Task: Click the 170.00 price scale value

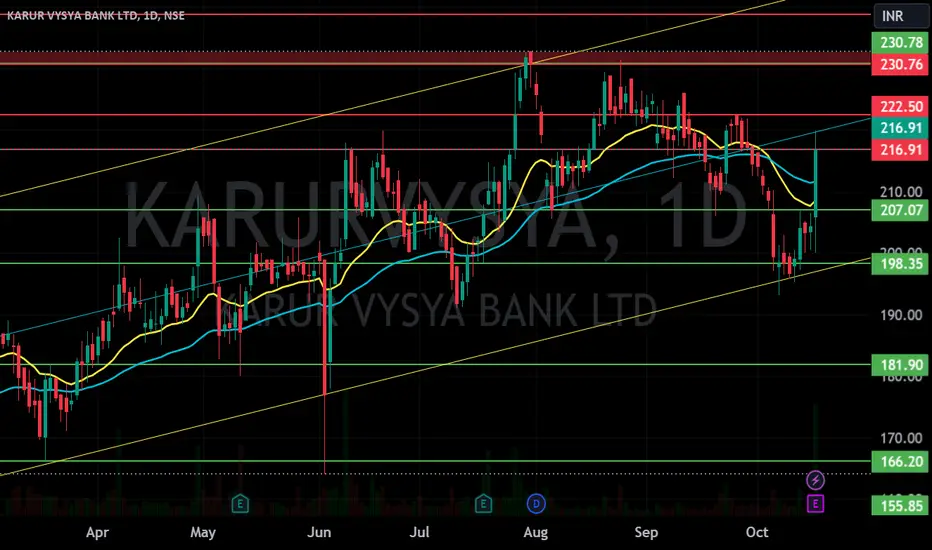Action: pos(901,438)
